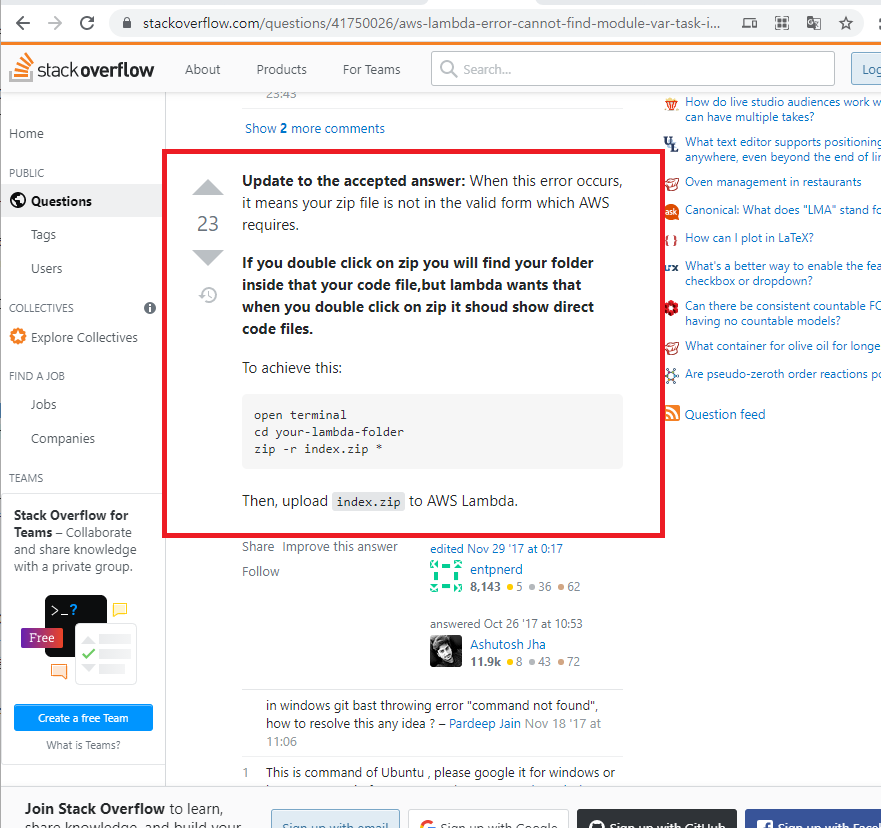The image size is (881, 828).
Task: Click the Follow link under the answer
Action: 261,571
